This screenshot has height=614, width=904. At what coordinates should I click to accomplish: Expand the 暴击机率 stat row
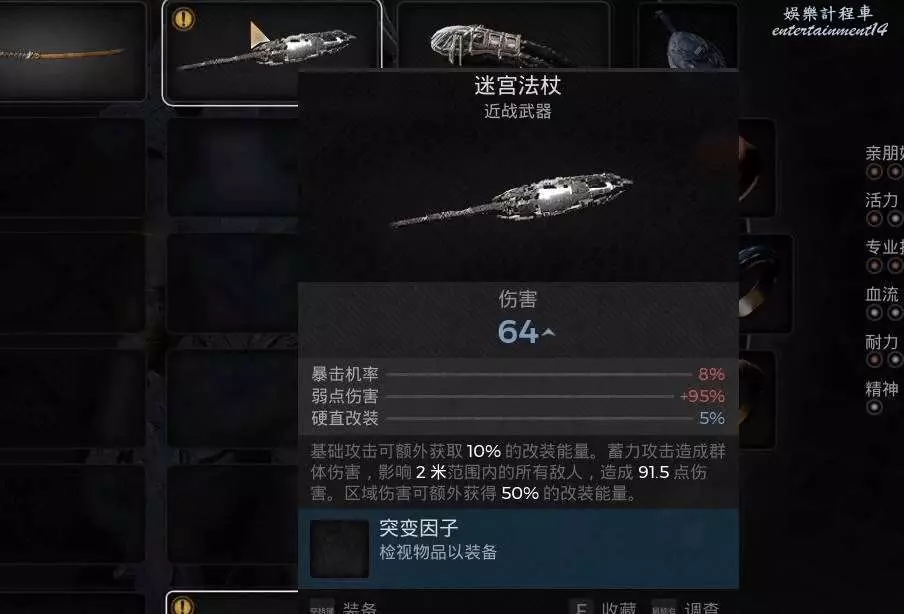coord(518,374)
